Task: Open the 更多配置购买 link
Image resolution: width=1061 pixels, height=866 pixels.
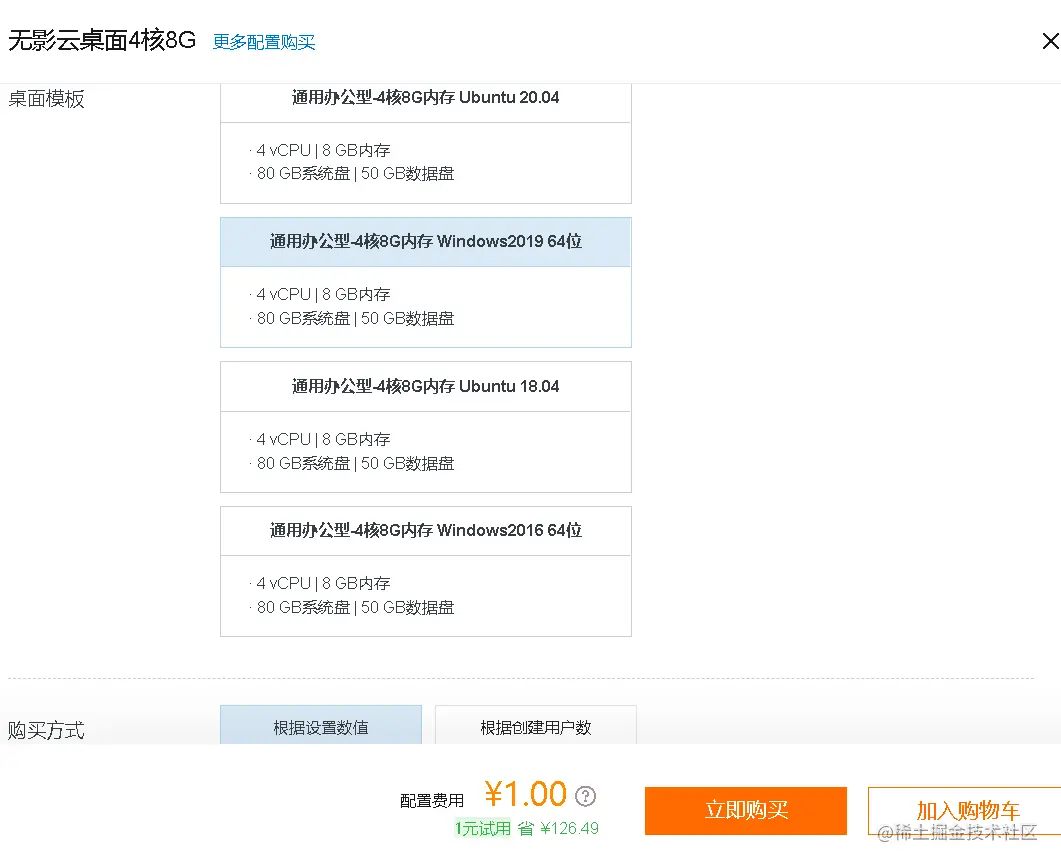Action: [264, 42]
